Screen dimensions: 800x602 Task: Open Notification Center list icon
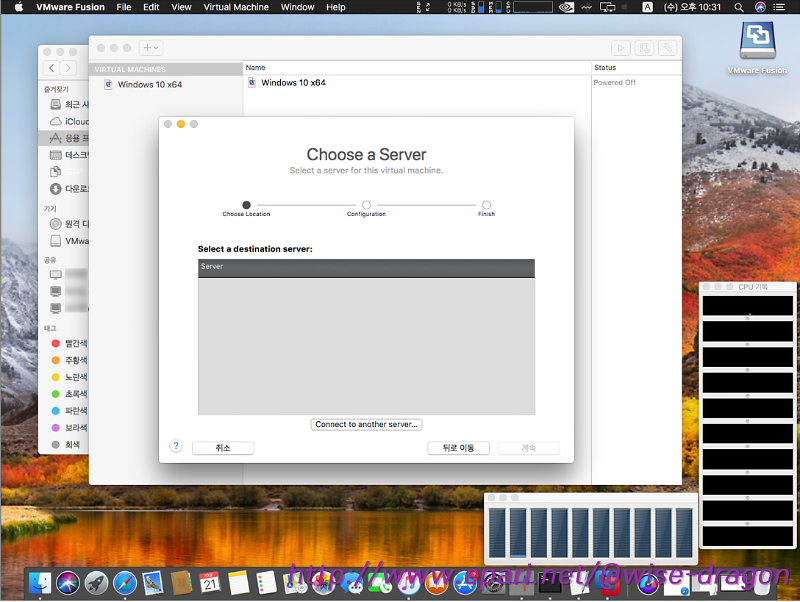coord(779,7)
